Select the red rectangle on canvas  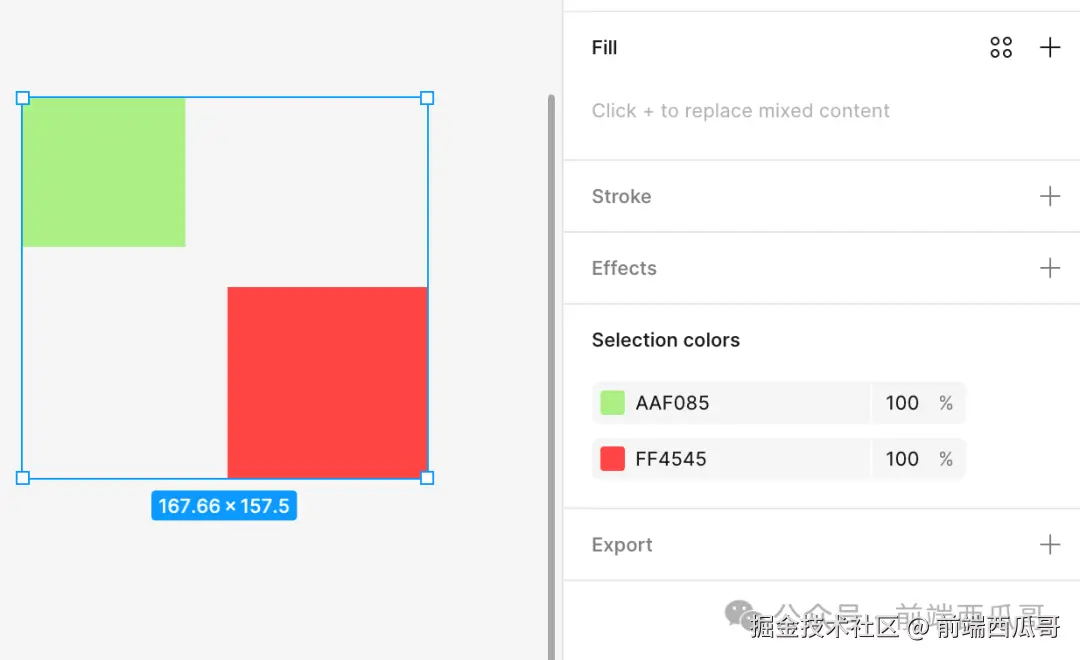point(327,382)
